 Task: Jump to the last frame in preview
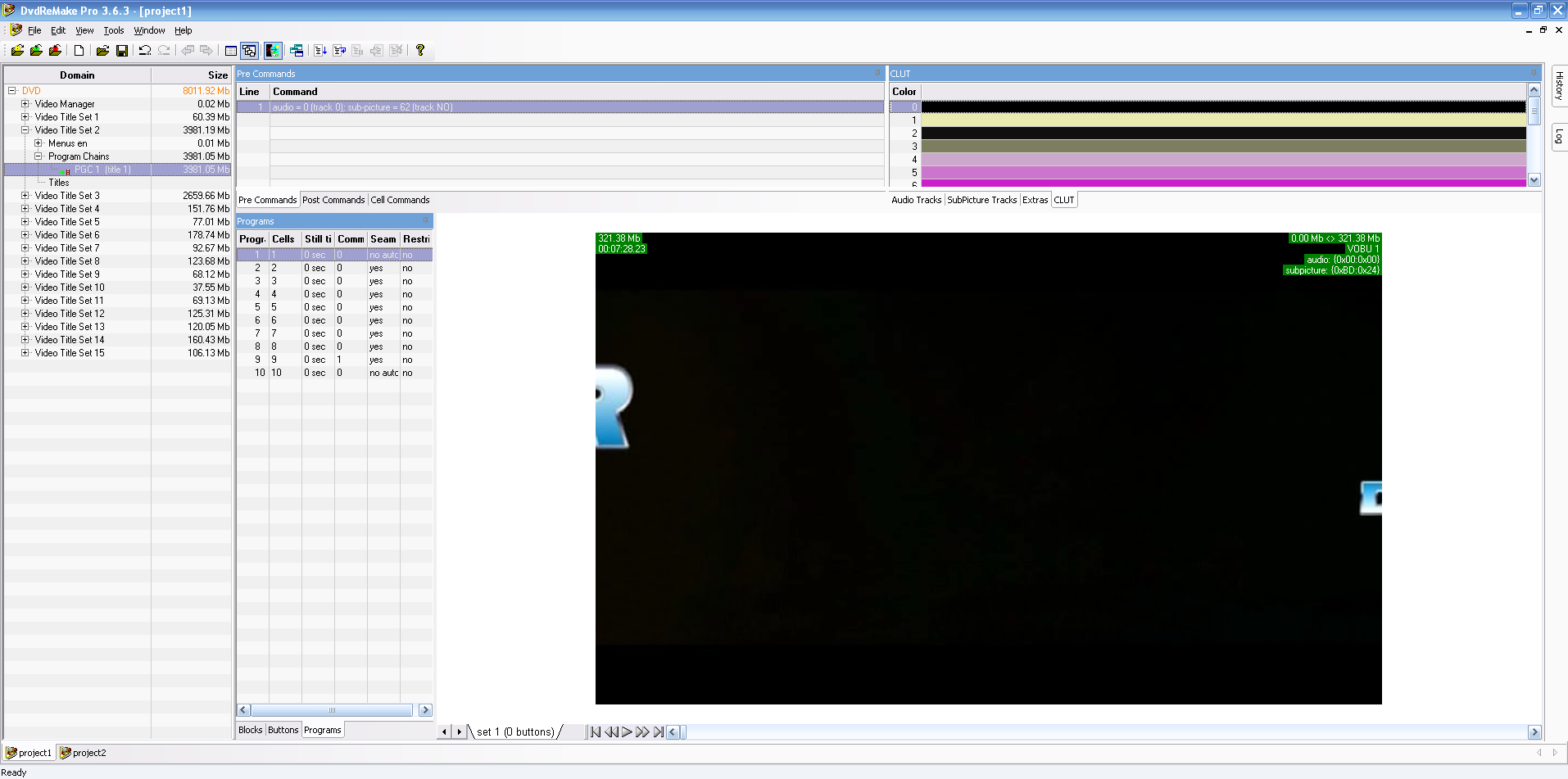click(x=659, y=732)
